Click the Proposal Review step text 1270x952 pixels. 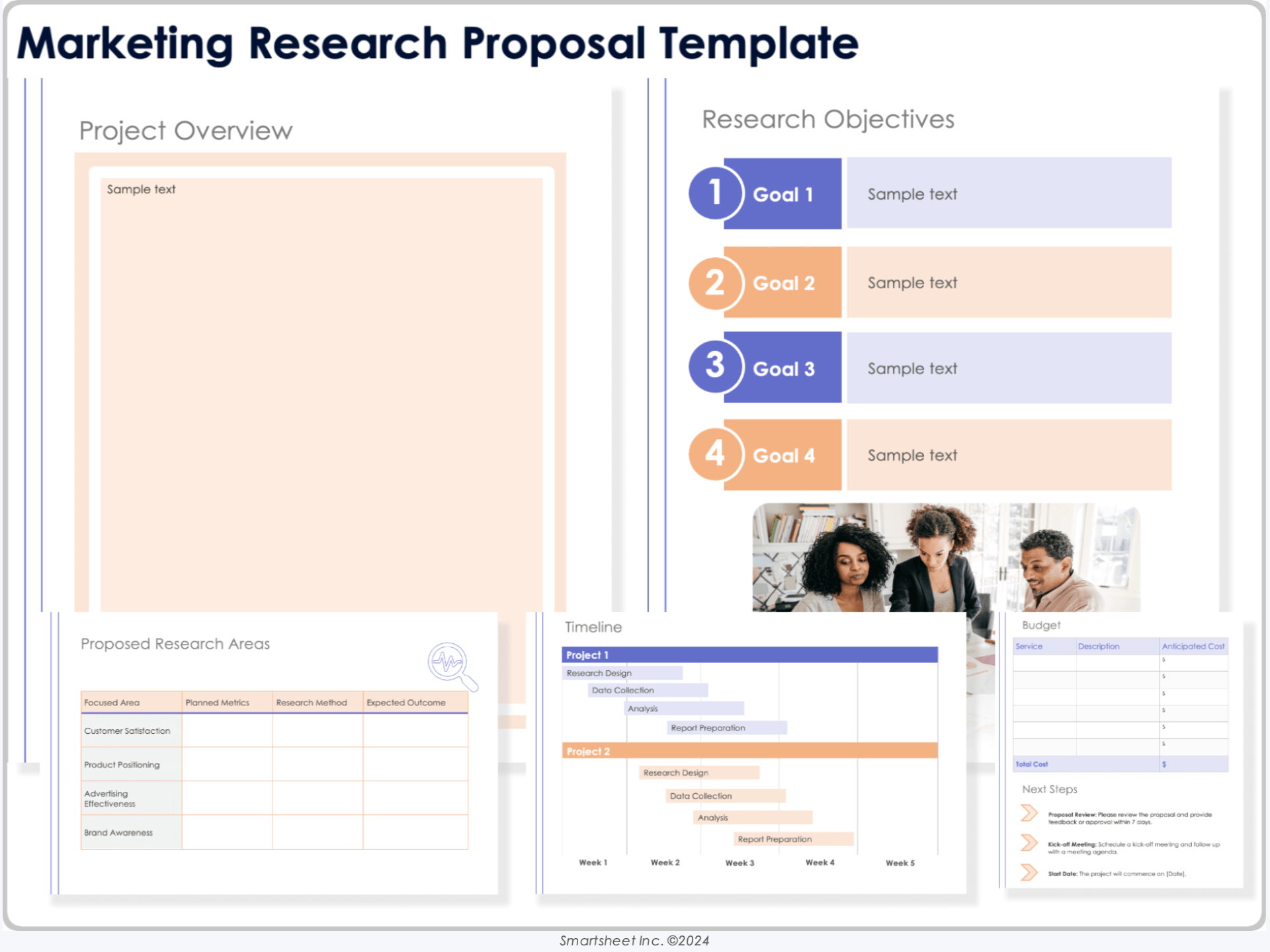click(x=1130, y=818)
